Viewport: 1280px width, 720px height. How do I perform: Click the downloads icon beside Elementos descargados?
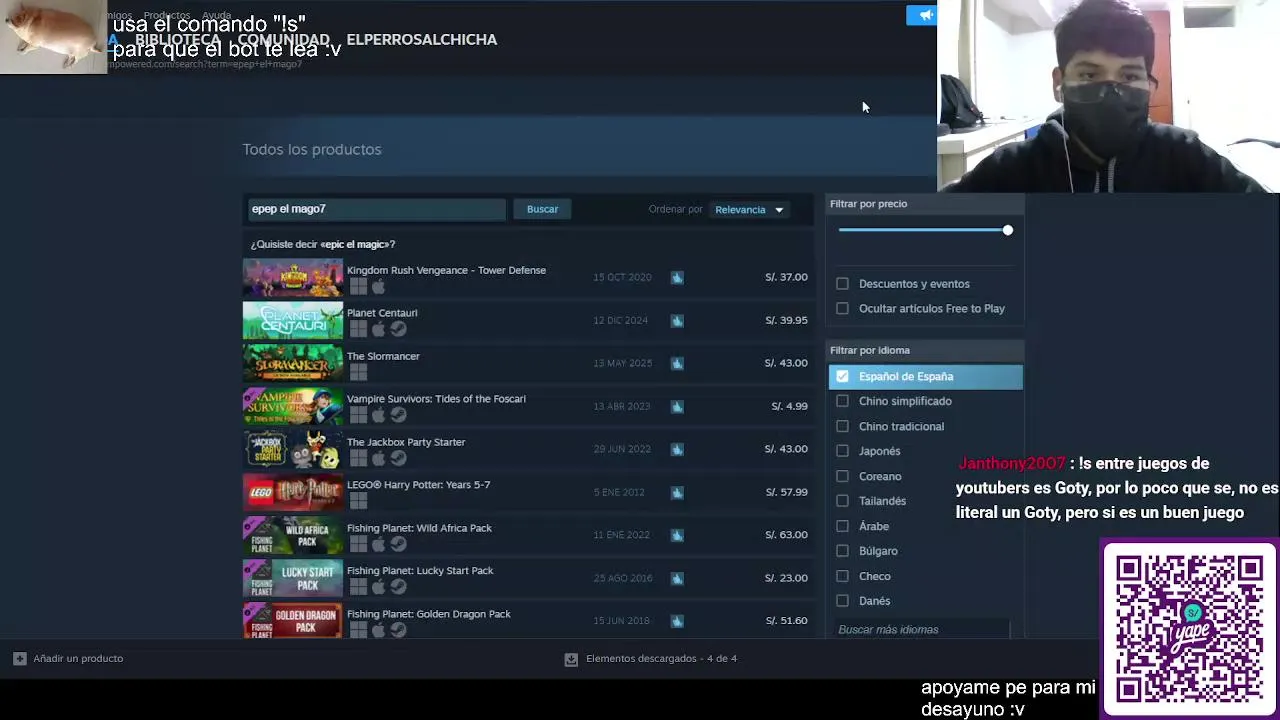pyautogui.click(x=571, y=659)
